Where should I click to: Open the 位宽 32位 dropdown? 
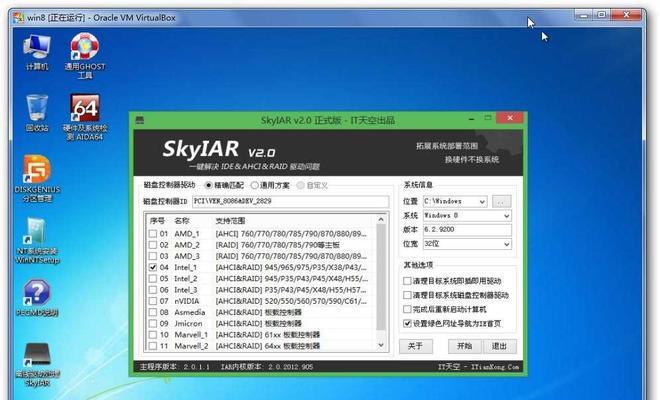pyautogui.click(x=467, y=244)
